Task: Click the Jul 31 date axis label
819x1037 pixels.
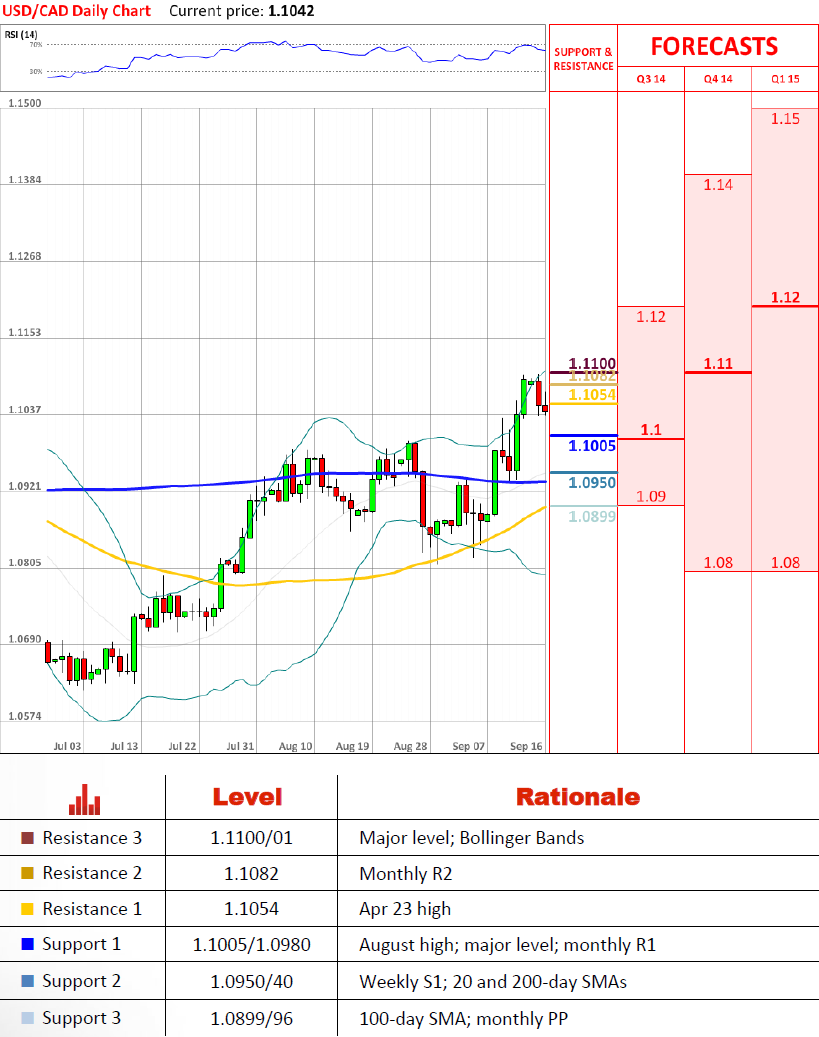Action: tap(240, 746)
